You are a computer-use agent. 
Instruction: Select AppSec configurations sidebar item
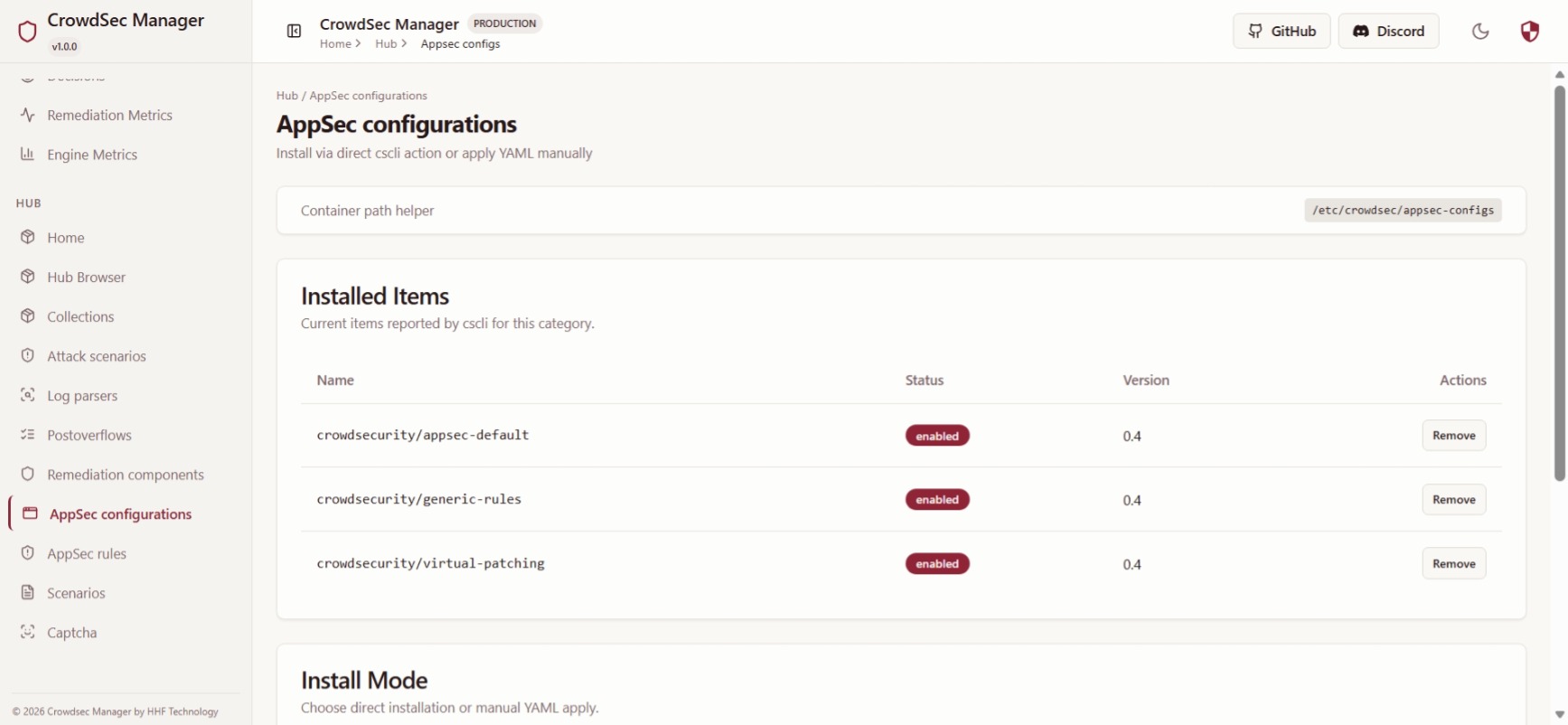click(x=126, y=514)
